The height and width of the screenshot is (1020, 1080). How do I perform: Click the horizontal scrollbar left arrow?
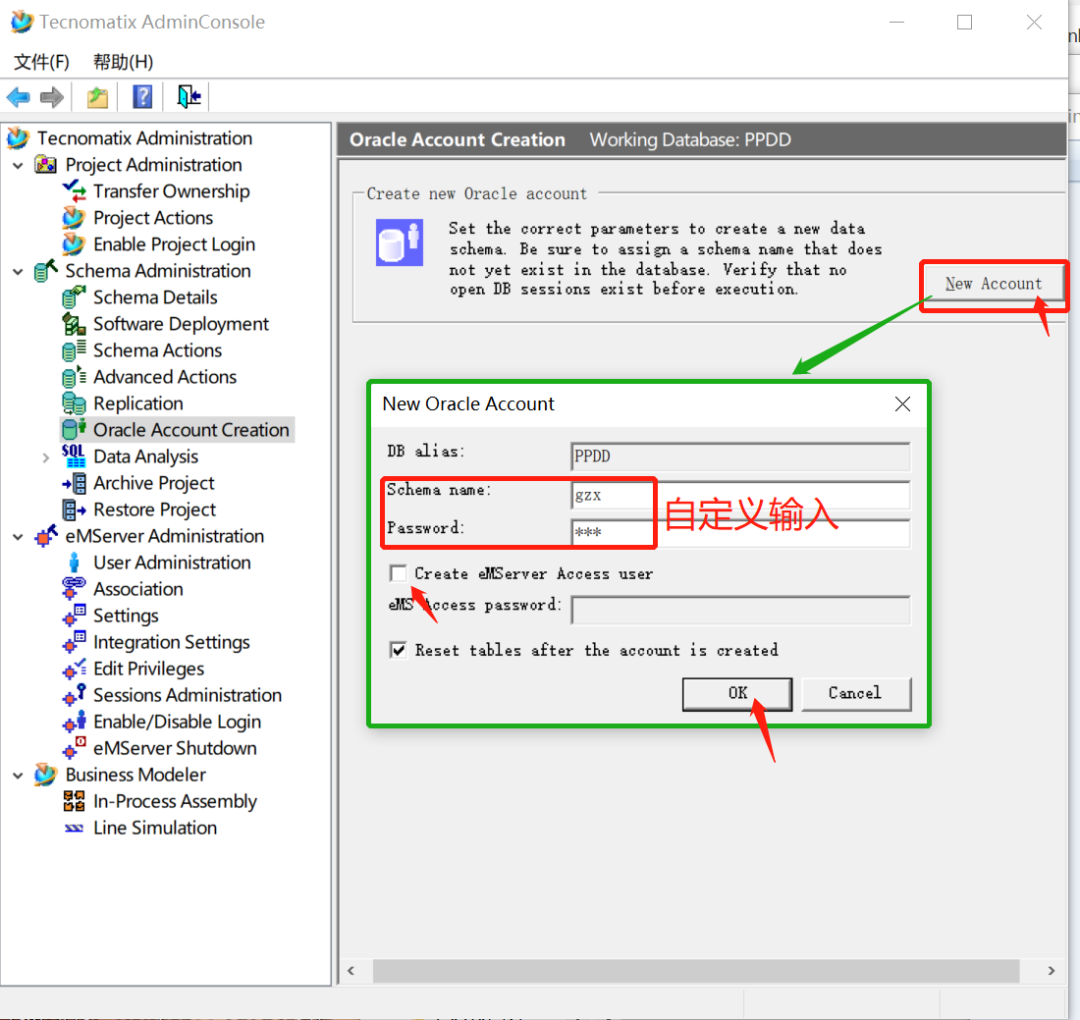pyautogui.click(x=351, y=970)
